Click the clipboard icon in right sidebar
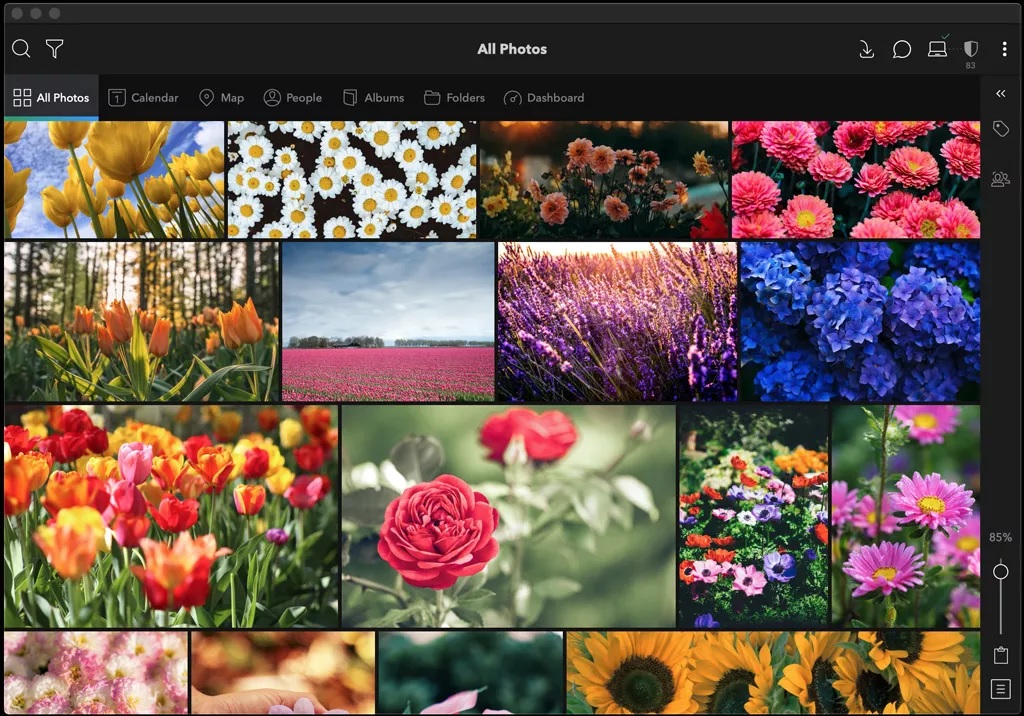Image resolution: width=1024 pixels, height=716 pixels. click(1000, 656)
